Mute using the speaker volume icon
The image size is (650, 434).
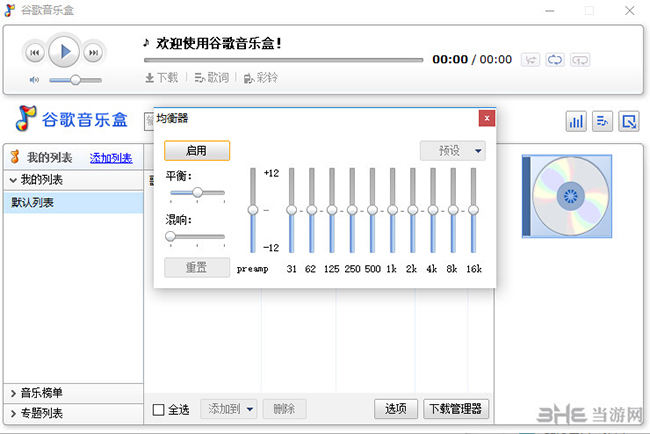coord(34,80)
